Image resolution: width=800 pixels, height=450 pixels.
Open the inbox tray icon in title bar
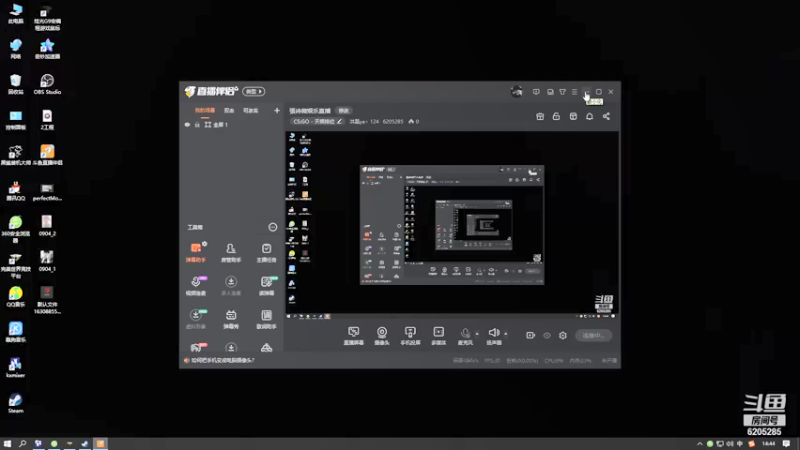pyautogui.click(x=550, y=92)
